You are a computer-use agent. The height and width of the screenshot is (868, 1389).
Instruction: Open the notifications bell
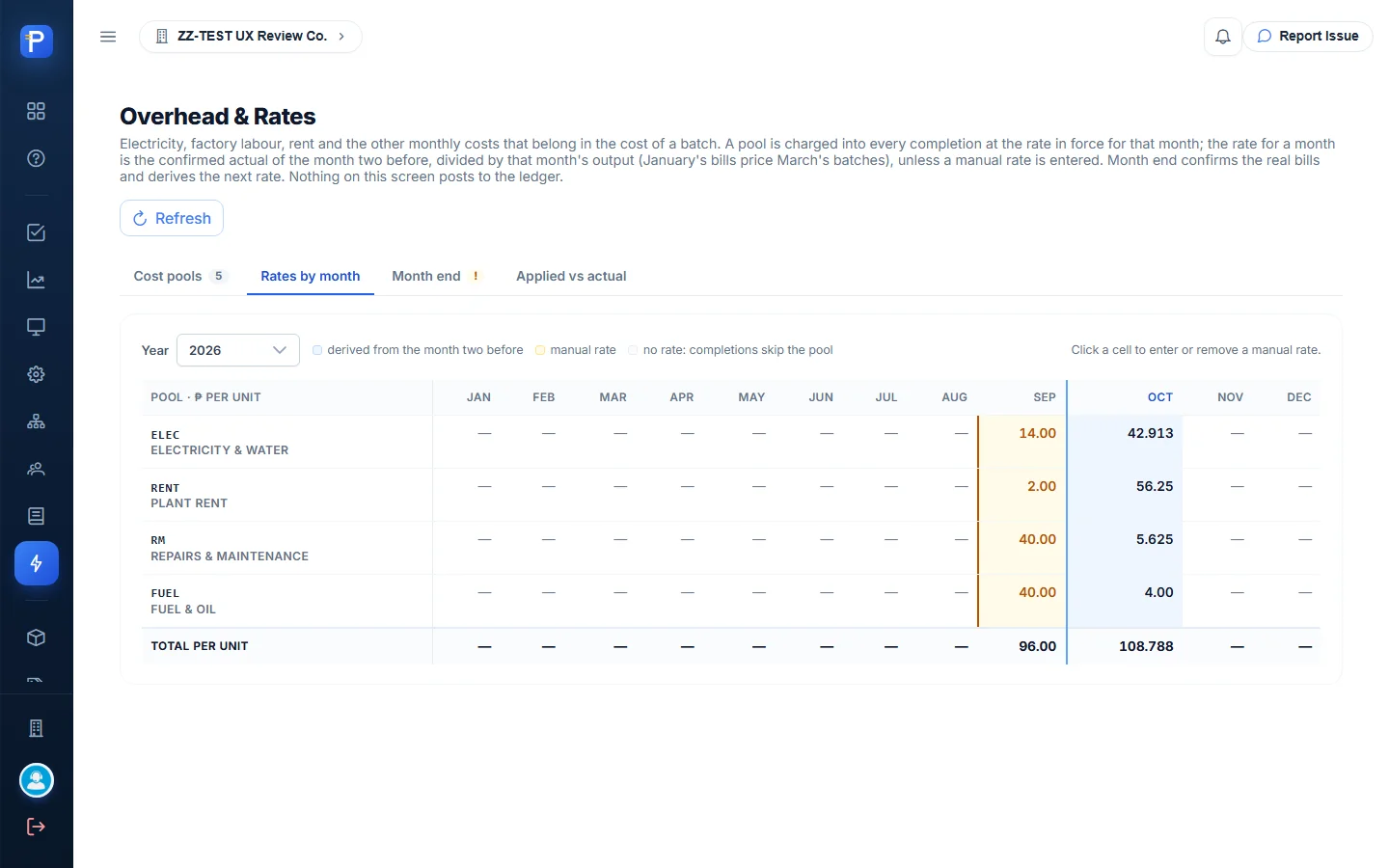pyautogui.click(x=1222, y=37)
